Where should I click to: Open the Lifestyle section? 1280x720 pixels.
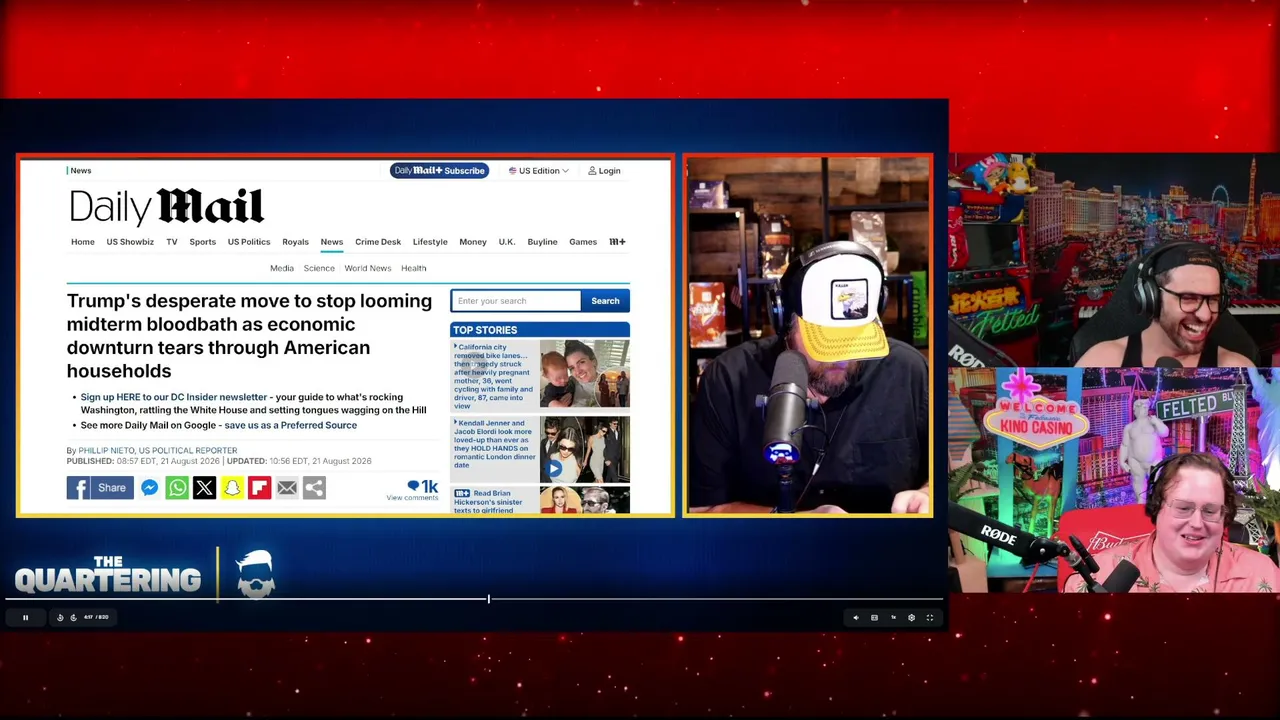click(430, 242)
